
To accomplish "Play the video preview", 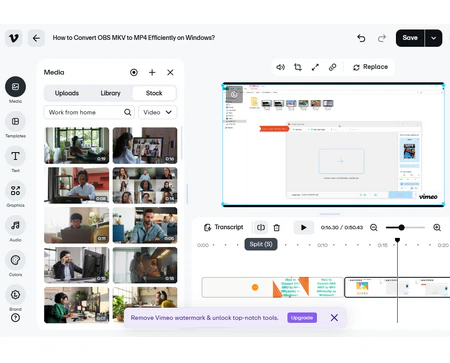I will tap(303, 227).
